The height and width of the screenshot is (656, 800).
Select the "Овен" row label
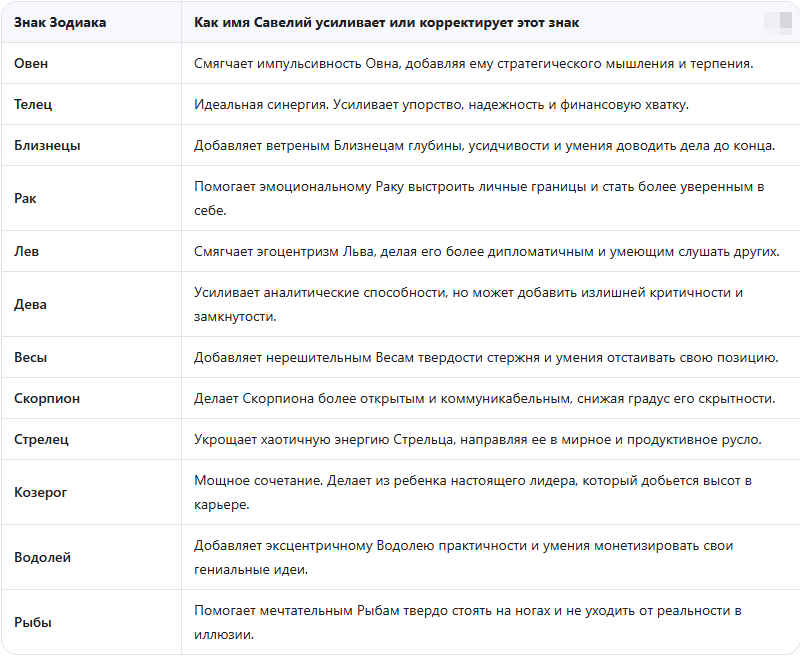pos(31,63)
